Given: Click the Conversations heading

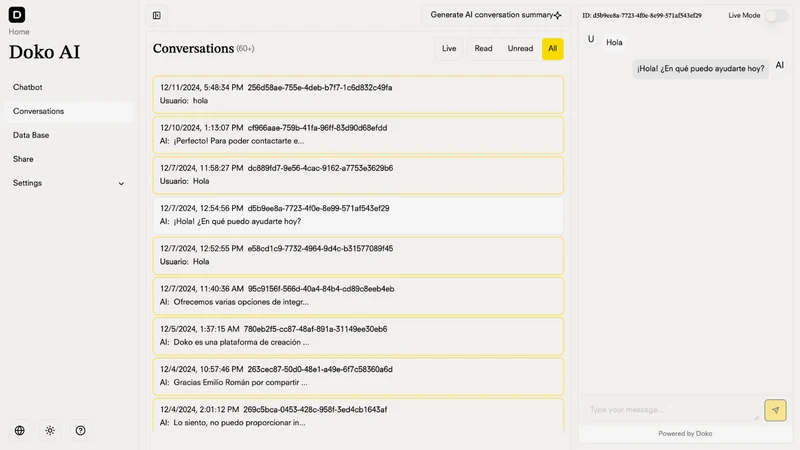Looking at the screenshot, I should tap(193, 48).
